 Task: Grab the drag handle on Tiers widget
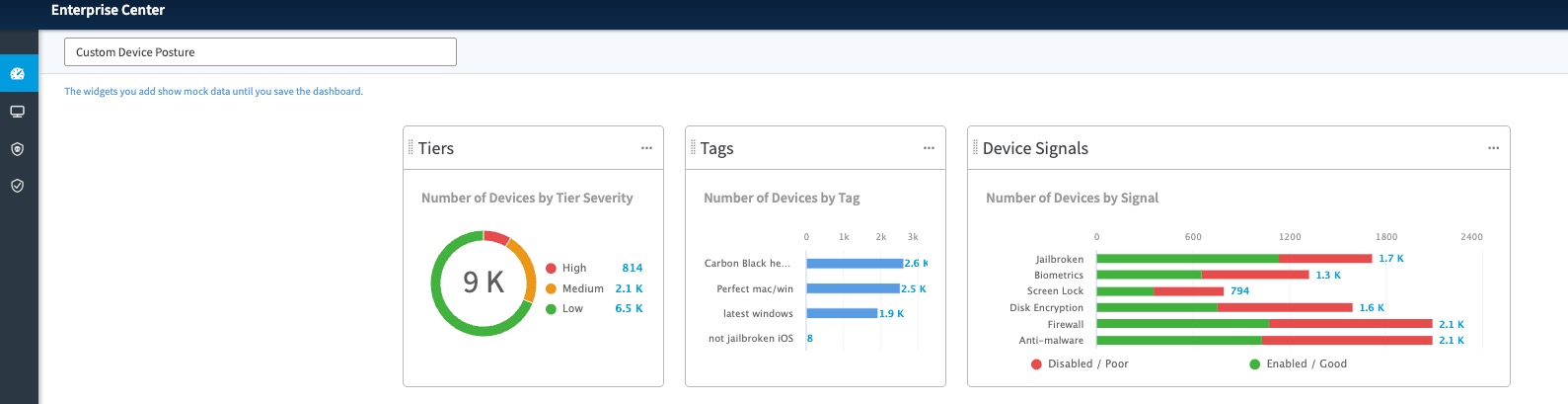point(411,148)
